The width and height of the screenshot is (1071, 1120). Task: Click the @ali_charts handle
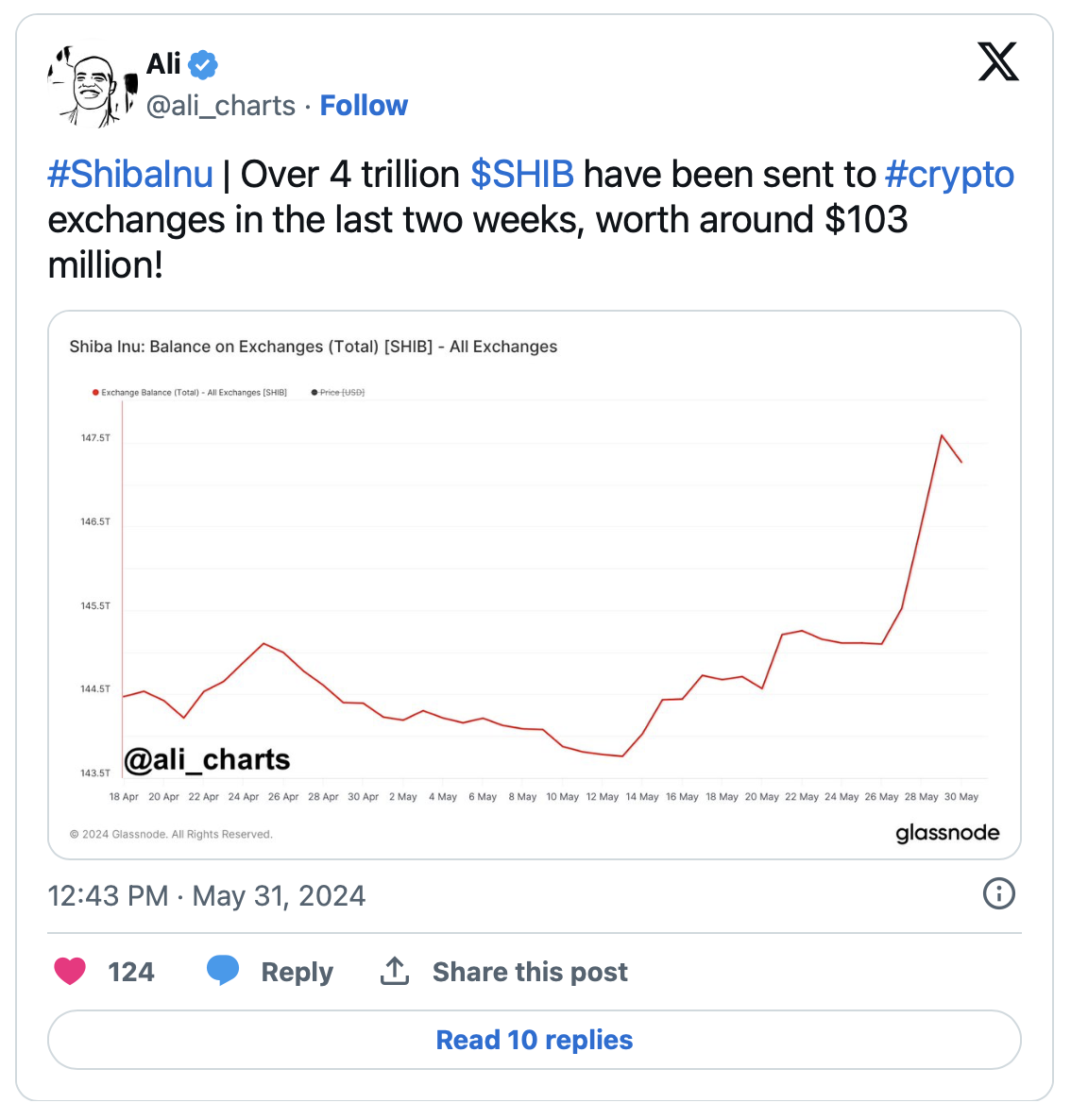(221, 106)
